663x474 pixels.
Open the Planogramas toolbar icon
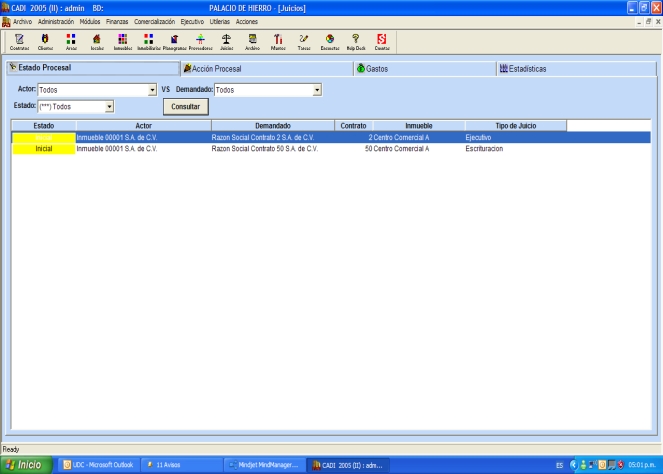(x=174, y=41)
